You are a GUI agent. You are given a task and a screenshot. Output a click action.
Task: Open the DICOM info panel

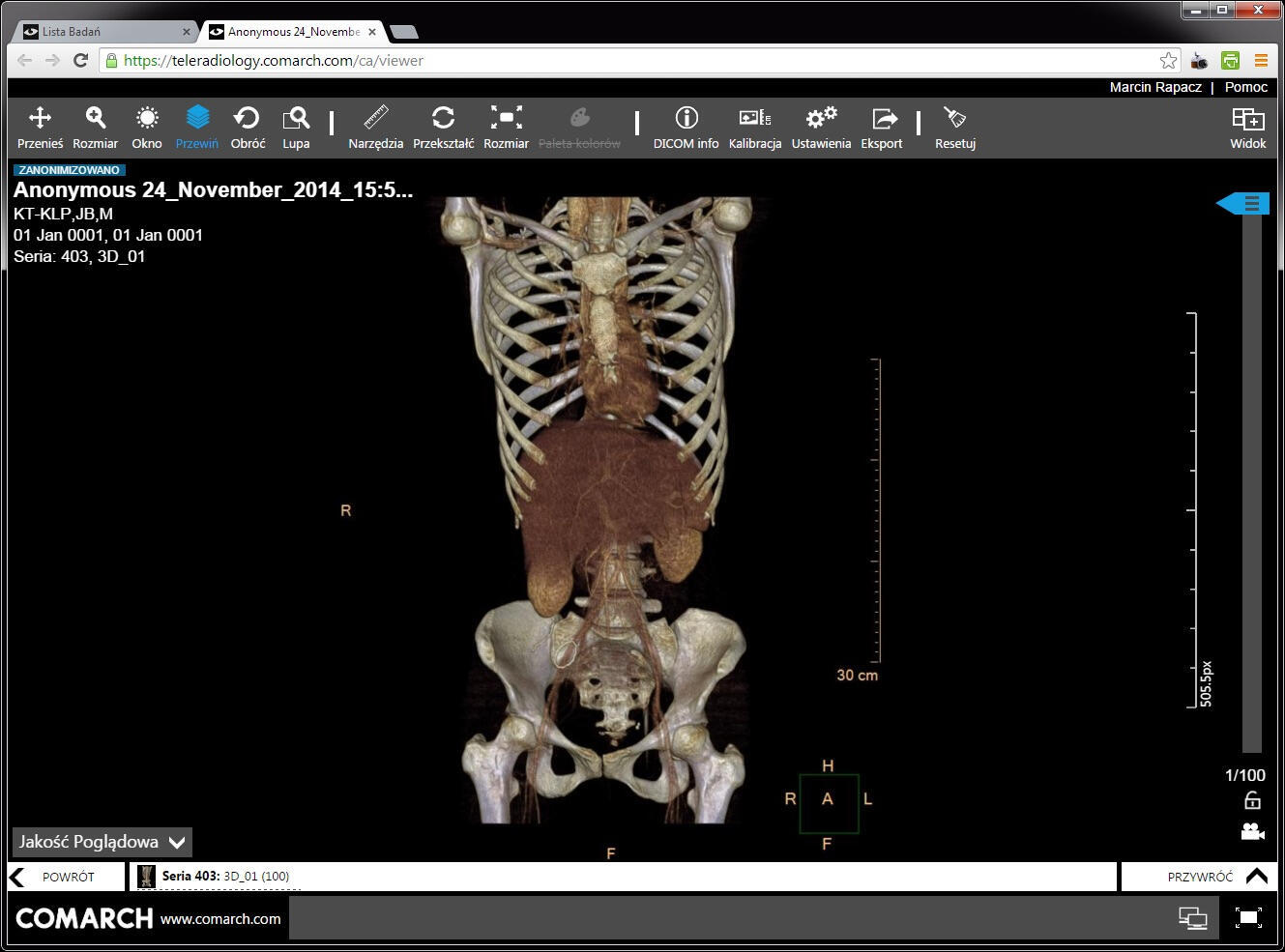[x=686, y=128]
